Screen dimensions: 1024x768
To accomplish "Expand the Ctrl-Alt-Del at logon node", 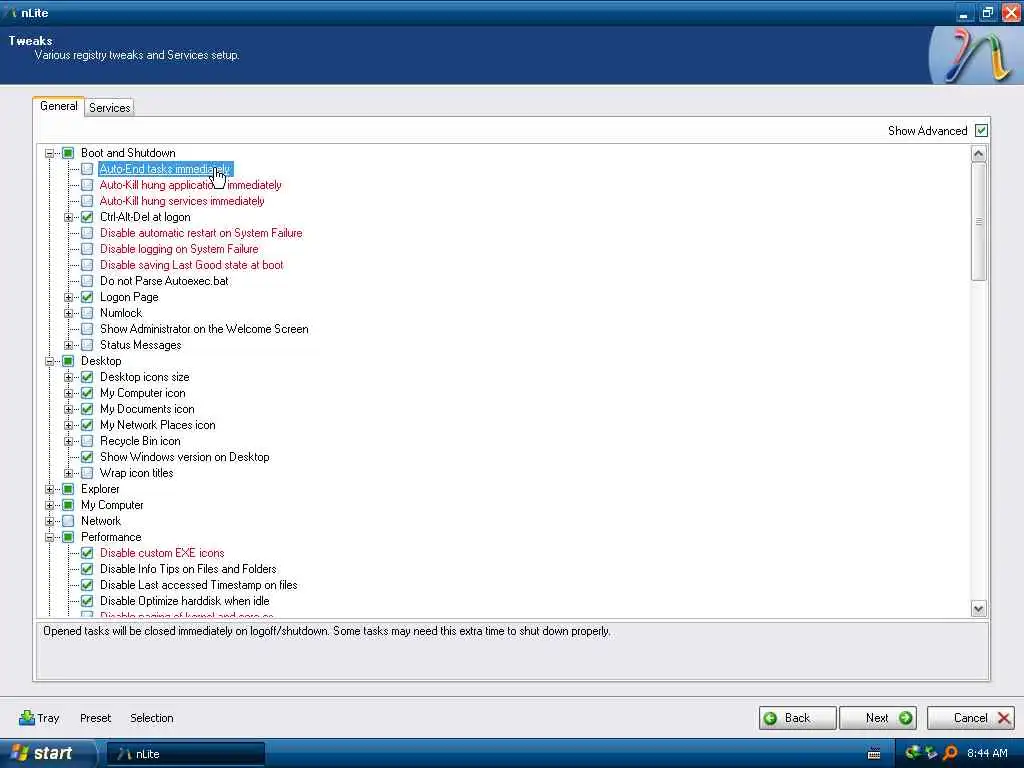I will (69, 217).
